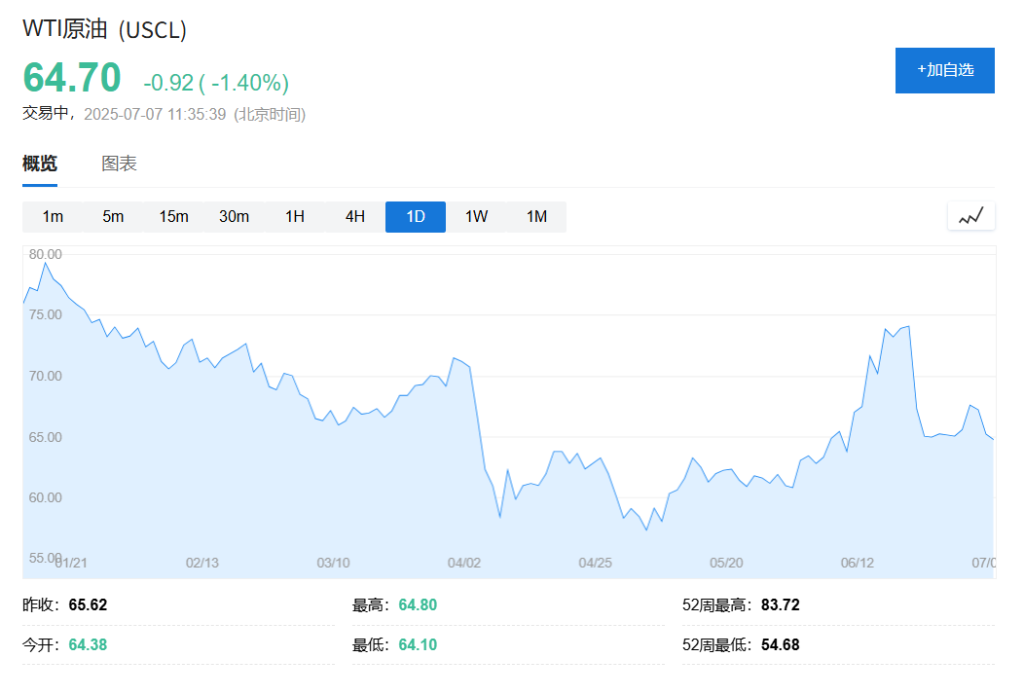This screenshot has width=1024, height=680.
Task: Click the line chart type icon
Action: coord(971,216)
